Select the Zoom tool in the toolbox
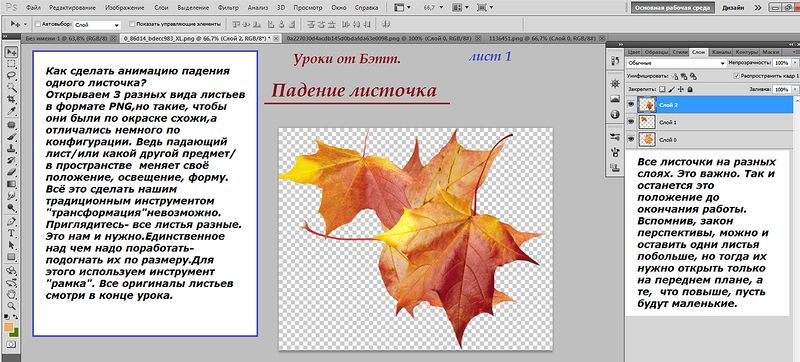800x362 pixels. click(11, 305)
